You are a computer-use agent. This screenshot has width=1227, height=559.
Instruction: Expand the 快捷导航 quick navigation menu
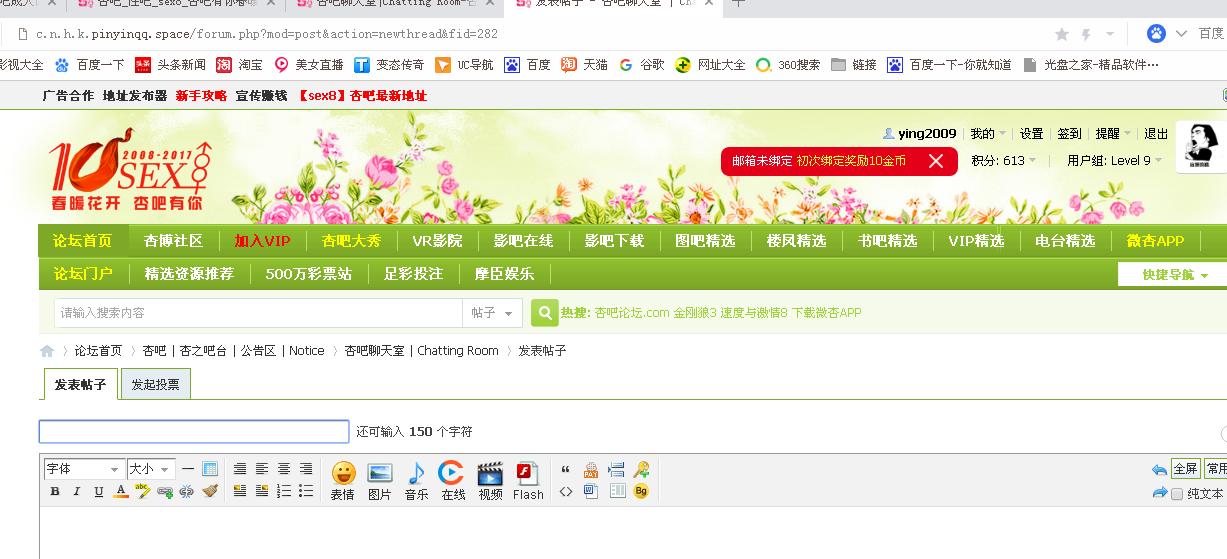(x=1176, y=274)
